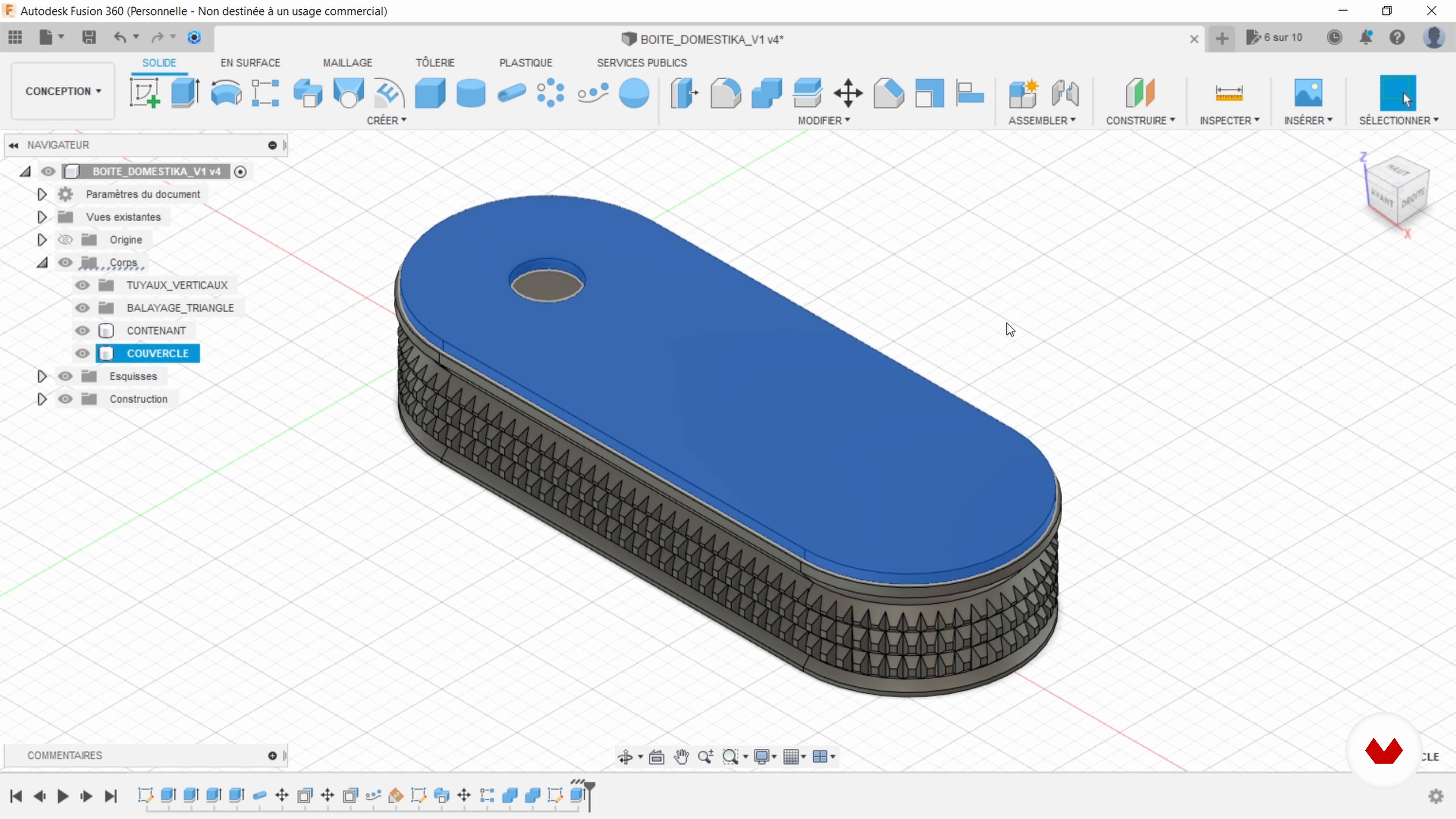Open a new design tab plus button
Image resolution: width=1456 pixels, height=819 pixels.
click(x=1221, y=38)
